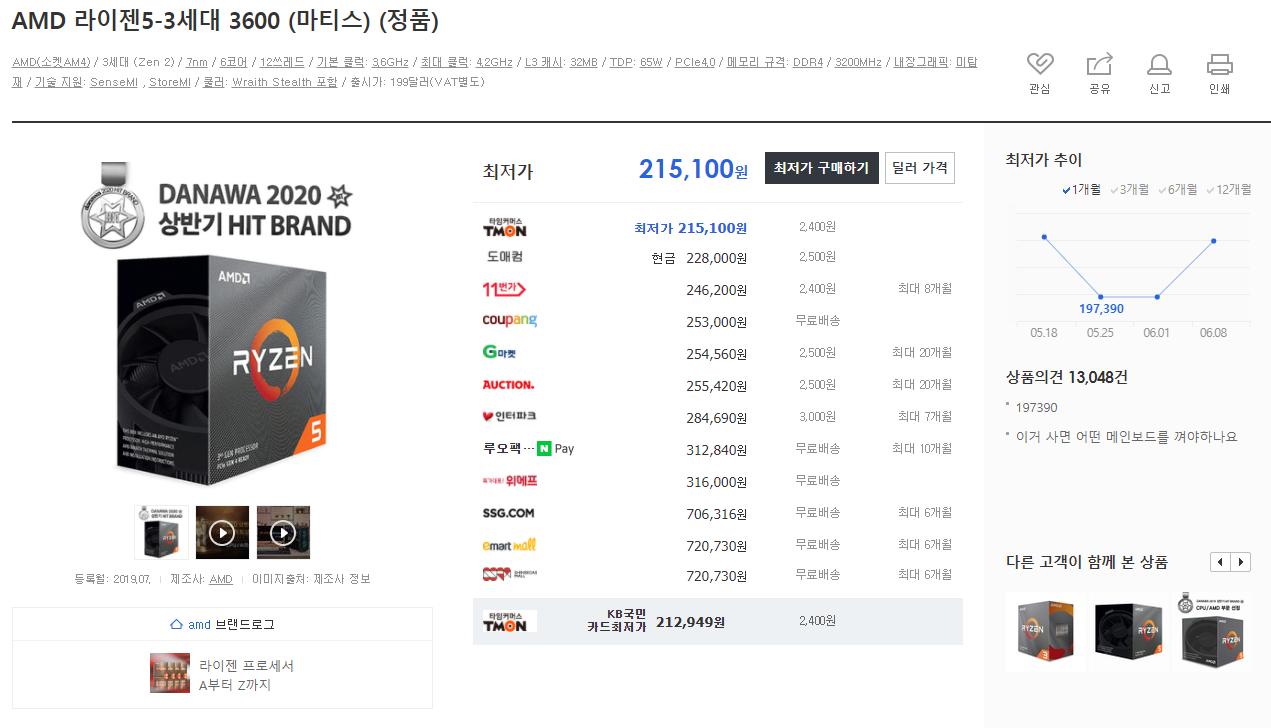1271x728 pixels.
Task: Open the AMD(소켓AM4) spec link
Action: point(51,62)
